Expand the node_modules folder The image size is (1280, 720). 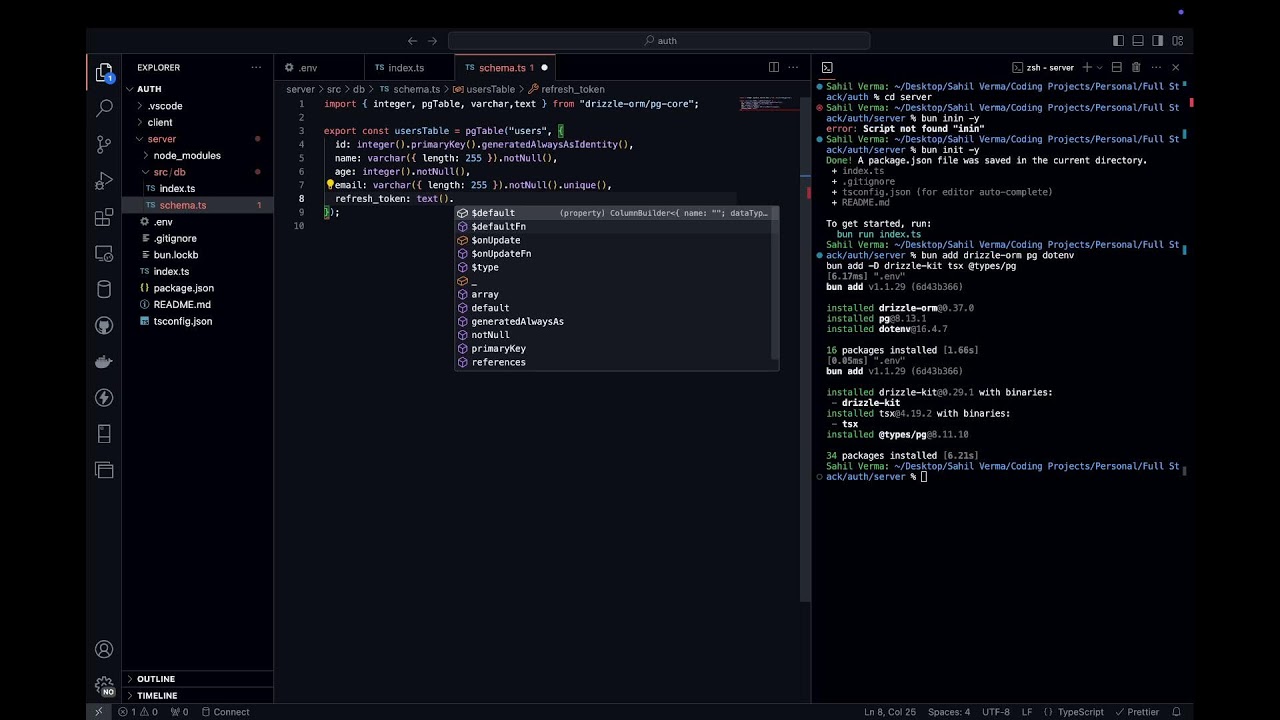click(197, 156)
